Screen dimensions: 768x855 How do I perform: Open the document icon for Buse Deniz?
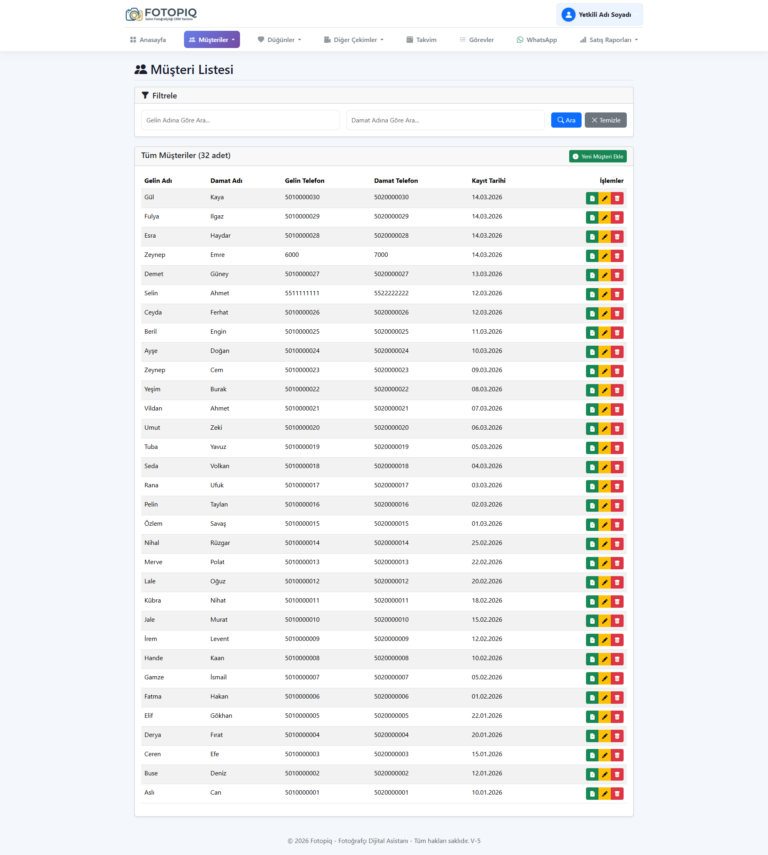point(592,774)
